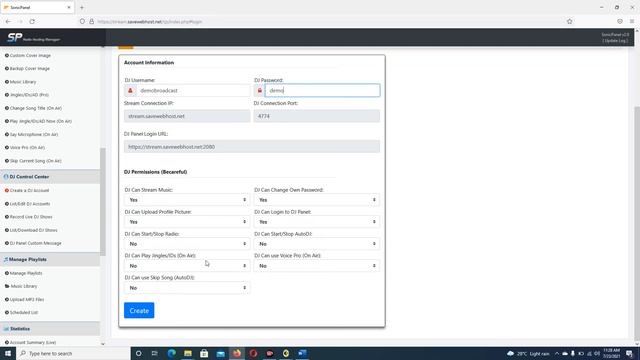Select the Stream Connection IP field
Viewport: 640px width, 360px height.
coord(187,116)
